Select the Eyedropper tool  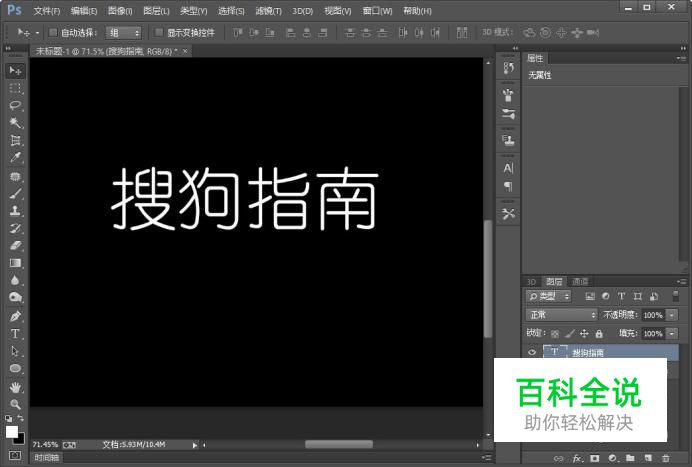15,158
